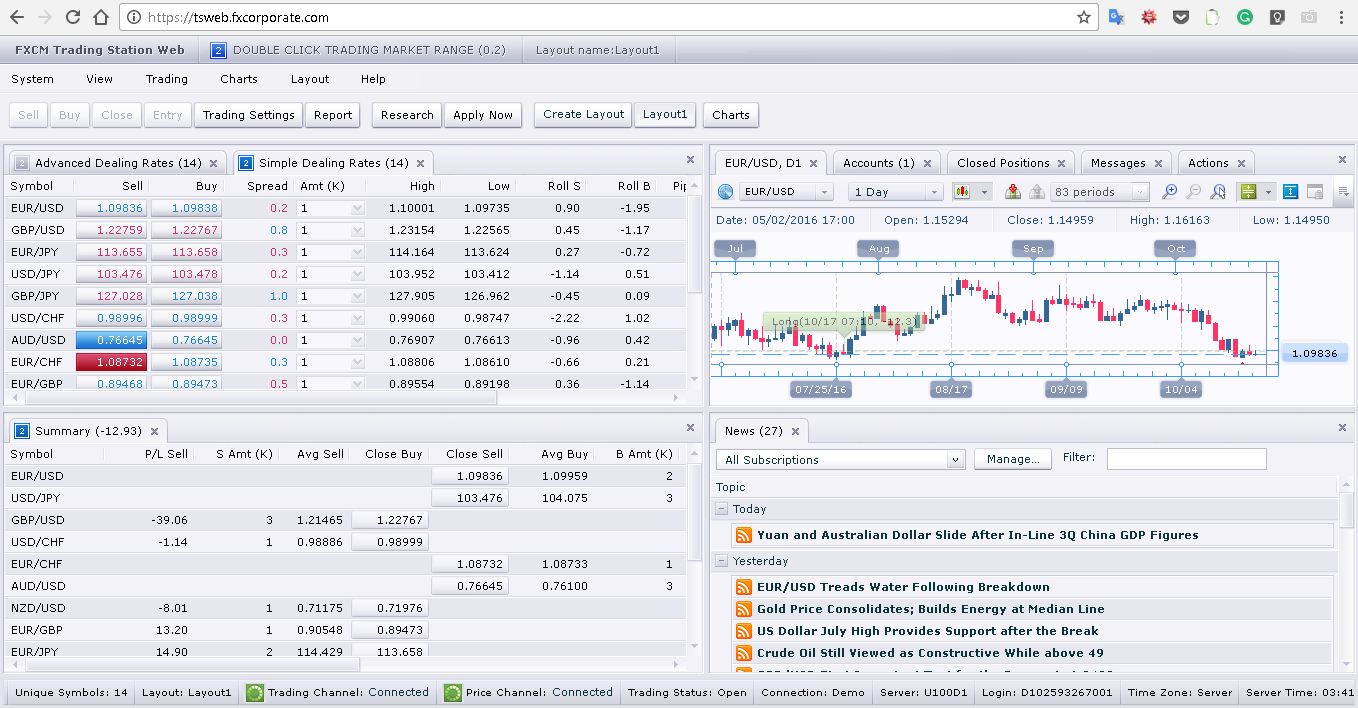Open the Chrome three-dot menu

click(1340, 17)
